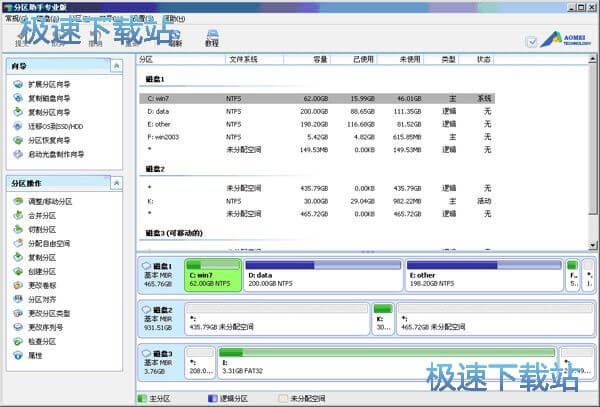Sort by the 未使用 column header
The height and width of the screenshot is (407, 600).
click(401, 59)
